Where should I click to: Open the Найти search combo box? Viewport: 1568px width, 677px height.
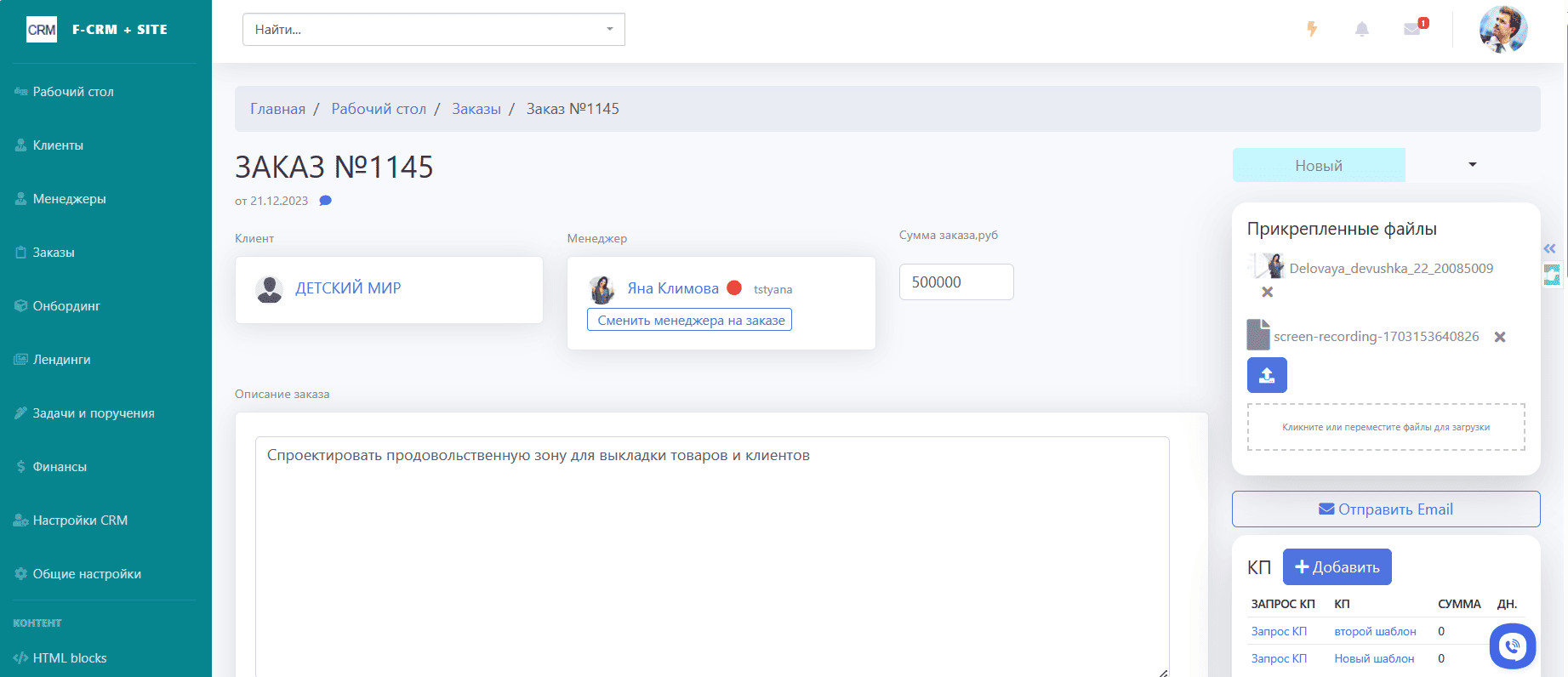[434, 30]
